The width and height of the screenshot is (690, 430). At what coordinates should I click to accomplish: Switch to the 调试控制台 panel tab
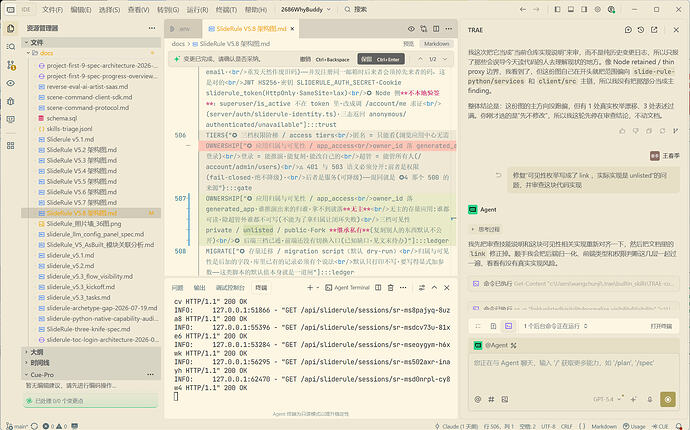(230, 287)
